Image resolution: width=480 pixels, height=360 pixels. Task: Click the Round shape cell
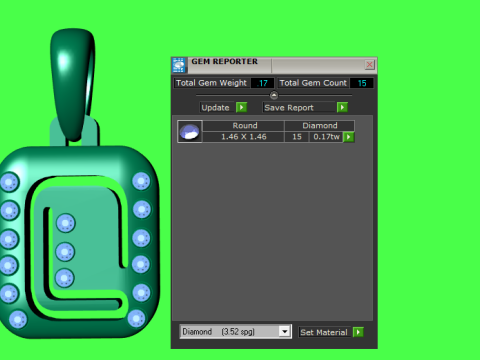click(244, 125)
